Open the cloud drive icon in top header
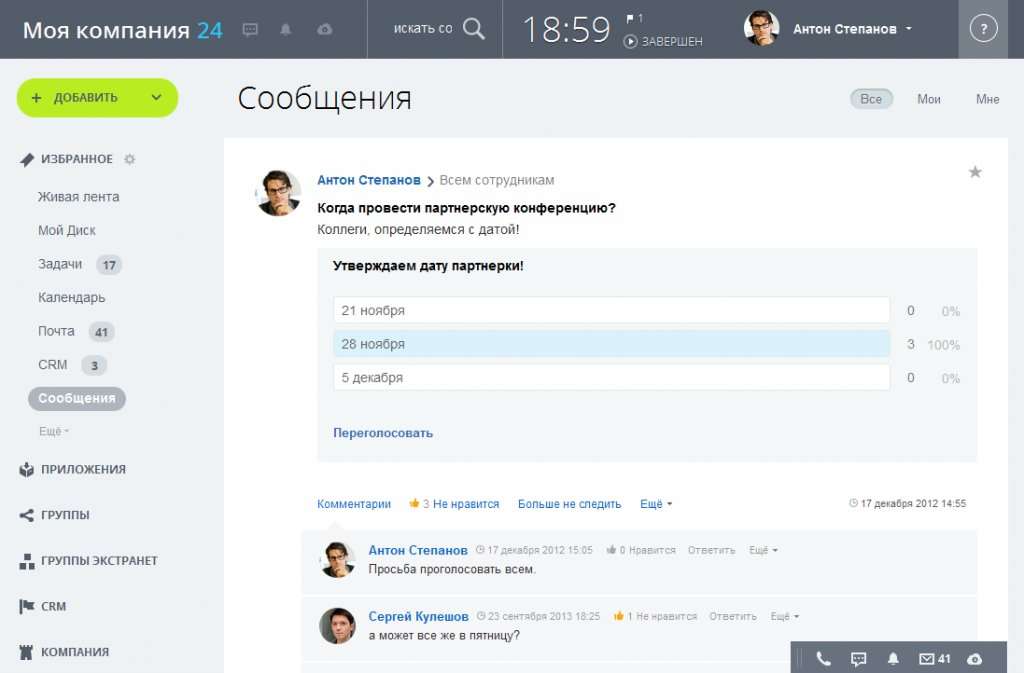Viewport: 1024px width, 673px height. (x=325, y=29)
